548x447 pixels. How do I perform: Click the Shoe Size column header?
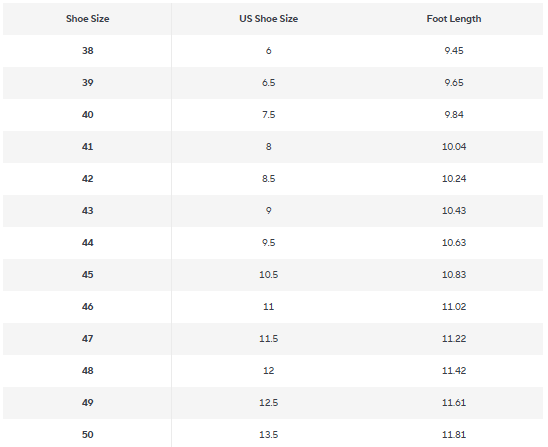[x=87, y=19]
